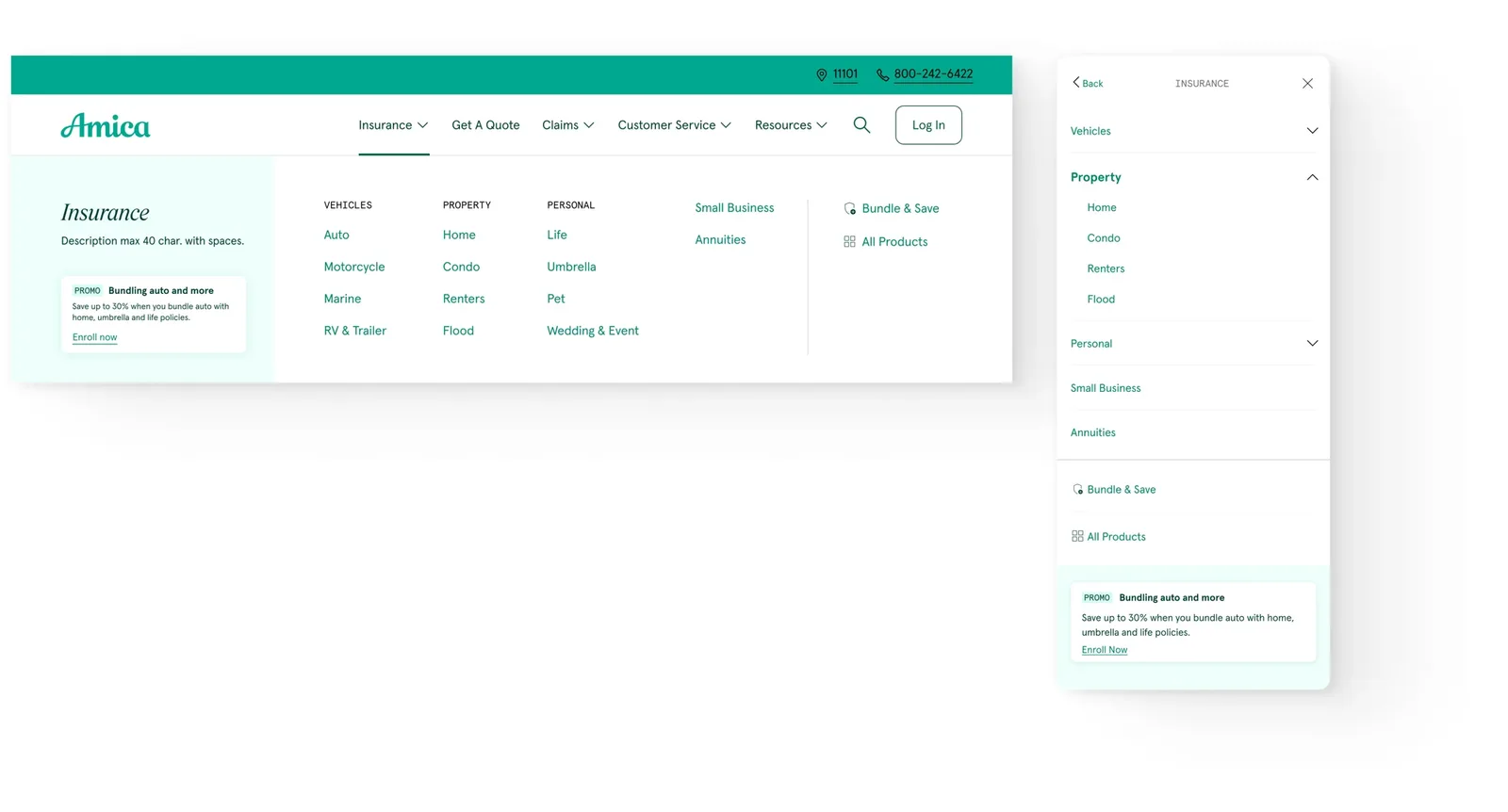Screen dimensions: 1508x812
Task: Click Flood in the desktop Property column
Action: tap(458, 331)
